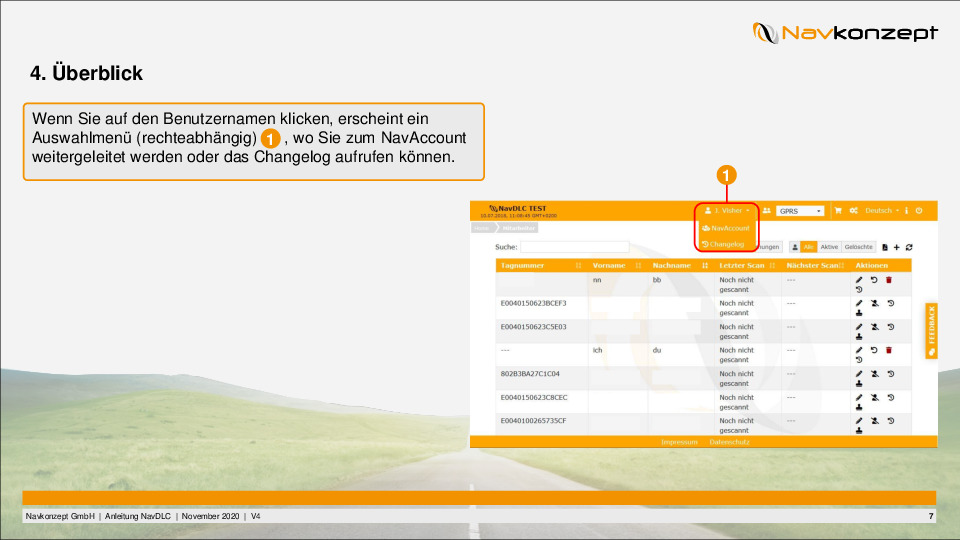The image size is (960, 540).
Task: Click the history icon in the nn bb row
Action: pos(859,290)
